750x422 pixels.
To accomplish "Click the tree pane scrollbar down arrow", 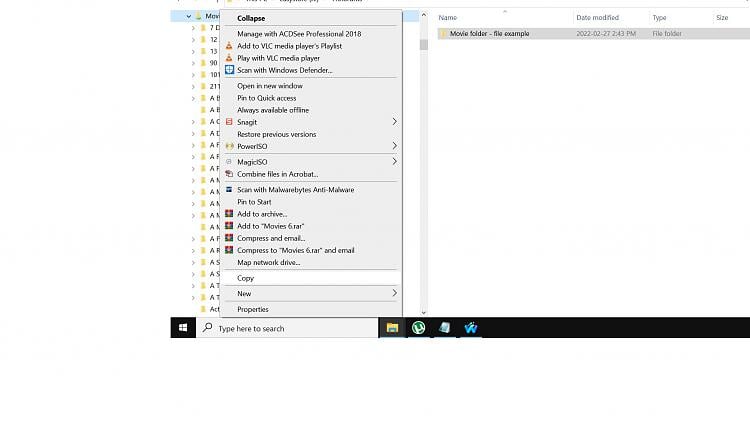I will (424, 312).
